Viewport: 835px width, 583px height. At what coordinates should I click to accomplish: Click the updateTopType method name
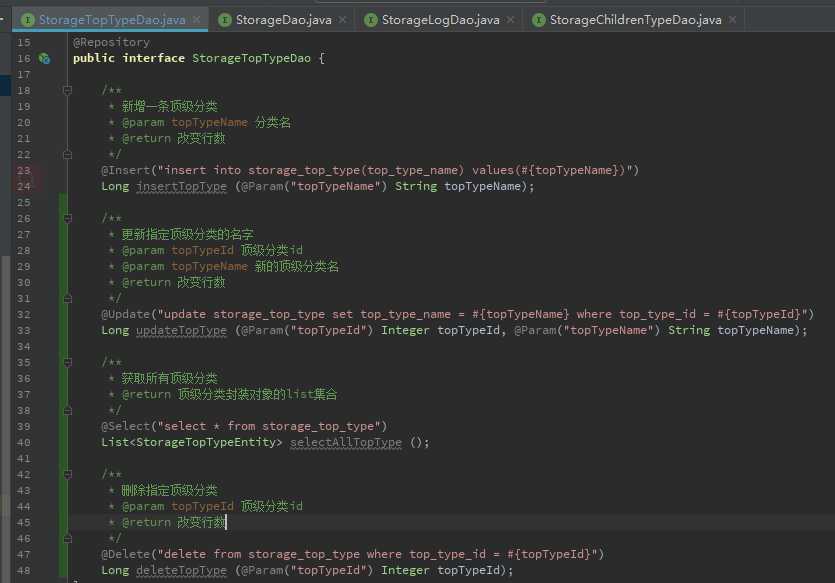[181, 331]
